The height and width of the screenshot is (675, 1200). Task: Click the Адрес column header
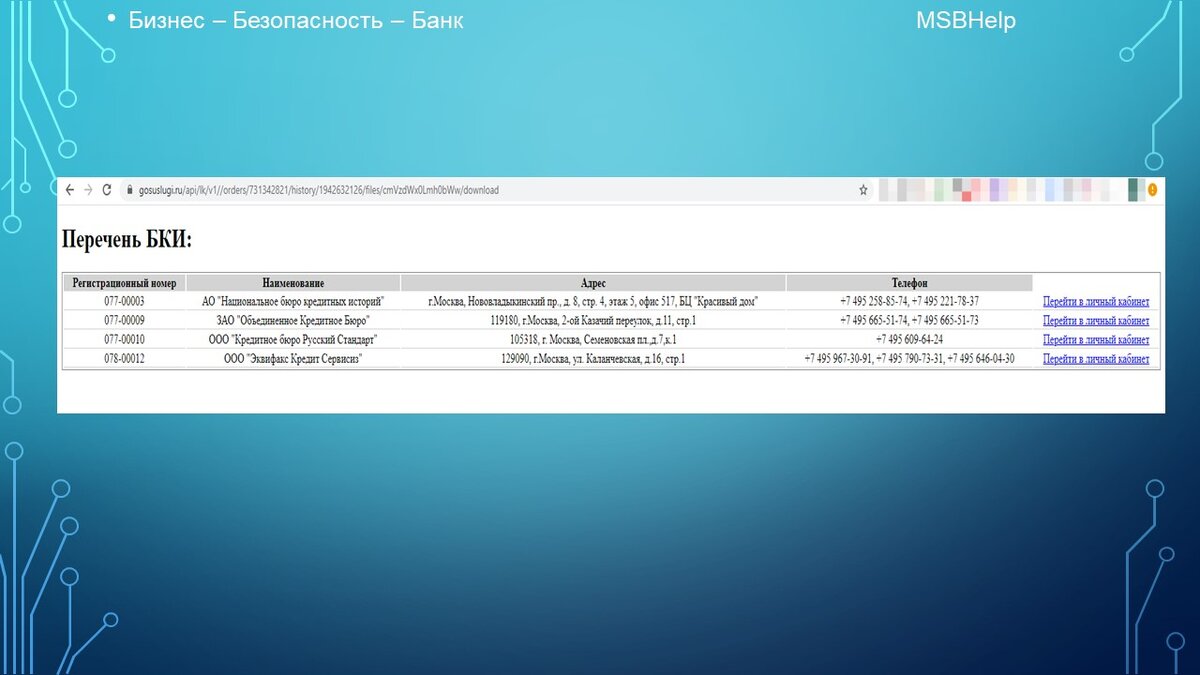click(593, 283)
